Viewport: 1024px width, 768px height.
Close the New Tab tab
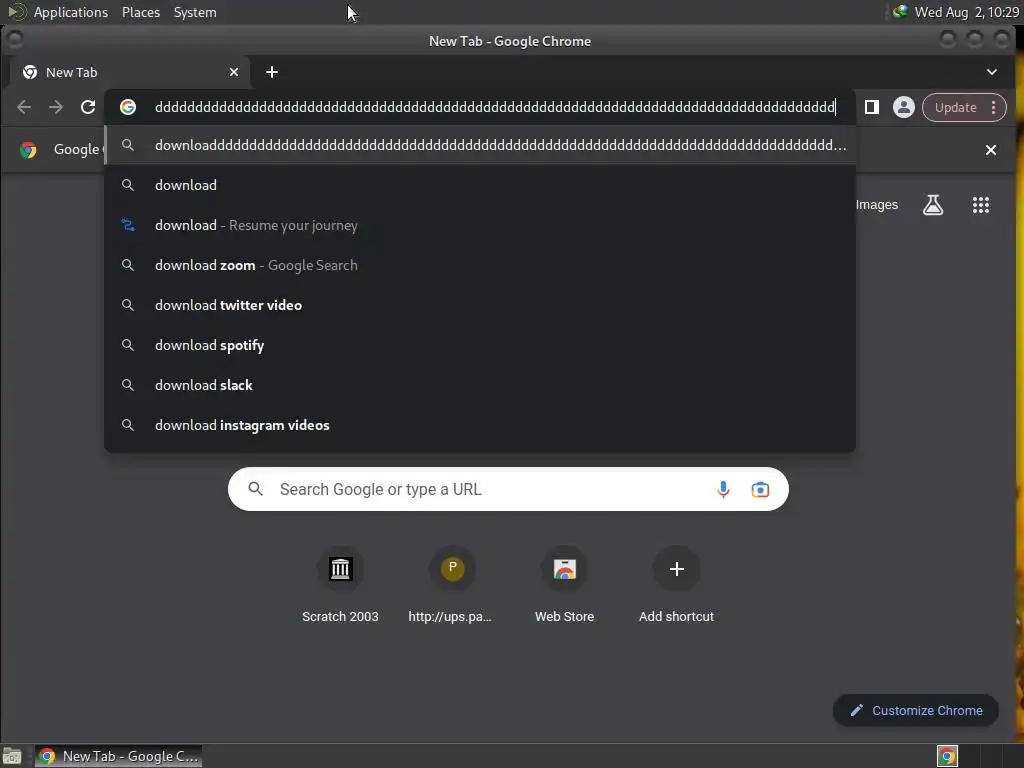[x=234, y=72]
